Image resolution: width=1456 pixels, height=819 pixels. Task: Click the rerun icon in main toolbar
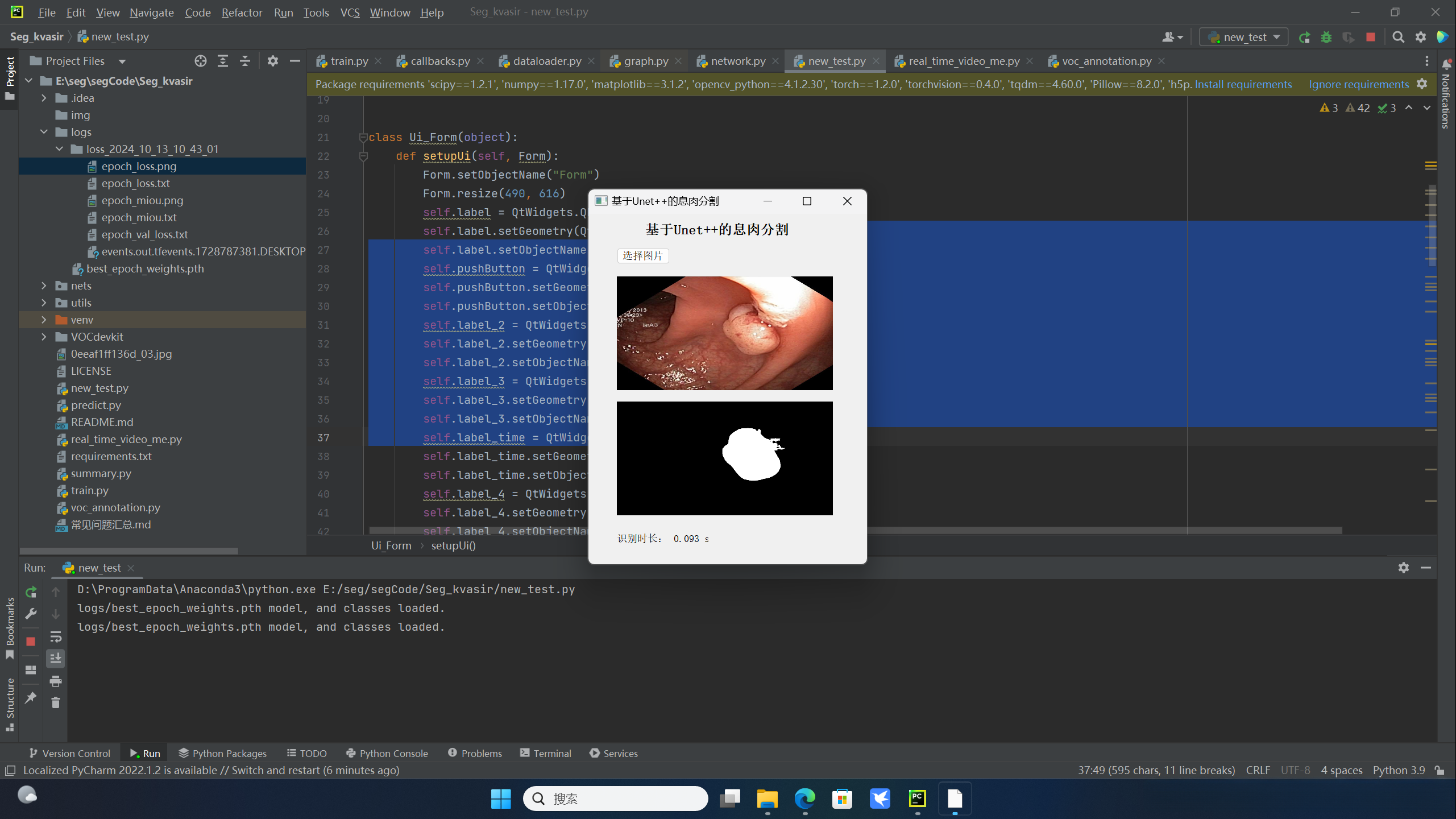[x=1304, y=38]
